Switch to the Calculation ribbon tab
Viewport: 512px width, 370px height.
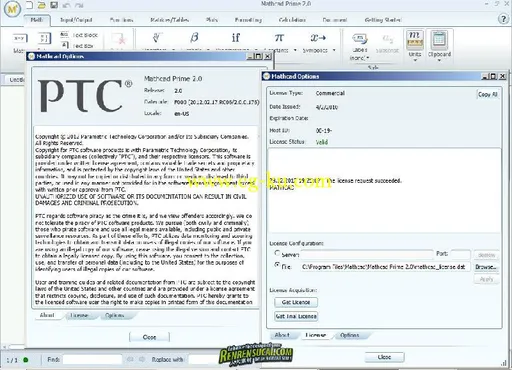click(x=292, y=20)
